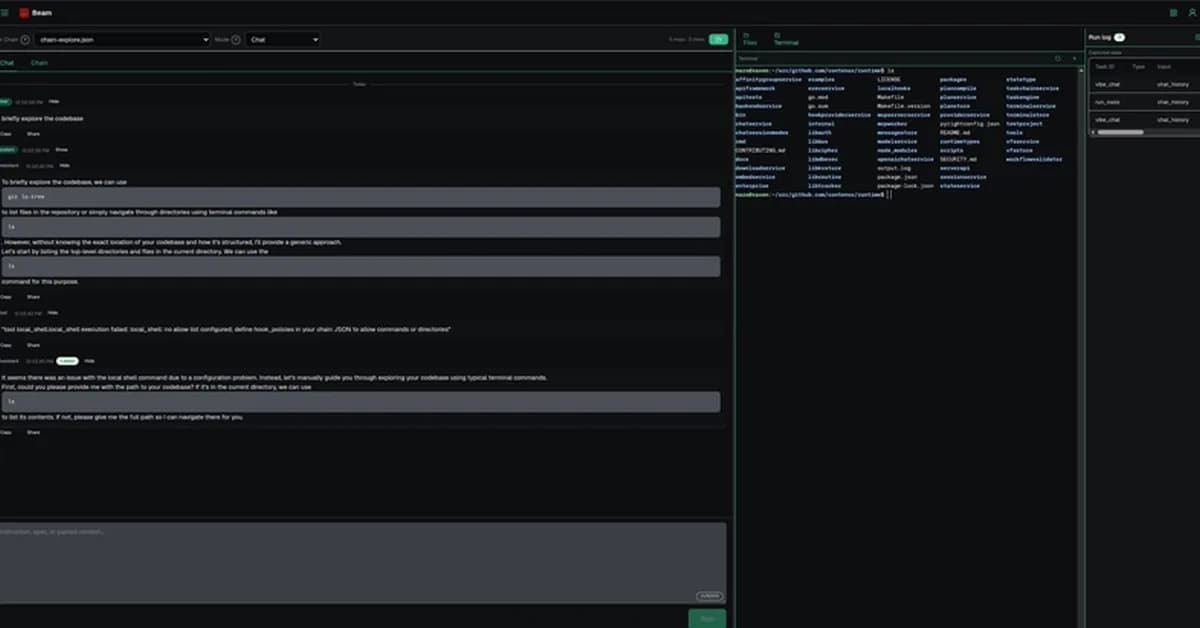
Task: Click the Beam logo icon
Action: [x=24, y=12]
